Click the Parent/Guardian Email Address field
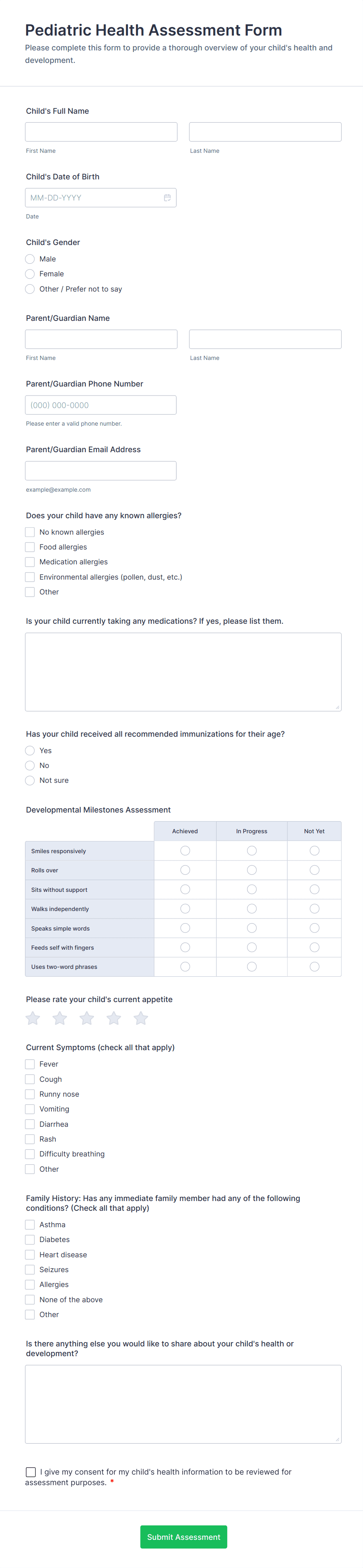The image size is (363, 1568). (x=100, y=471)
